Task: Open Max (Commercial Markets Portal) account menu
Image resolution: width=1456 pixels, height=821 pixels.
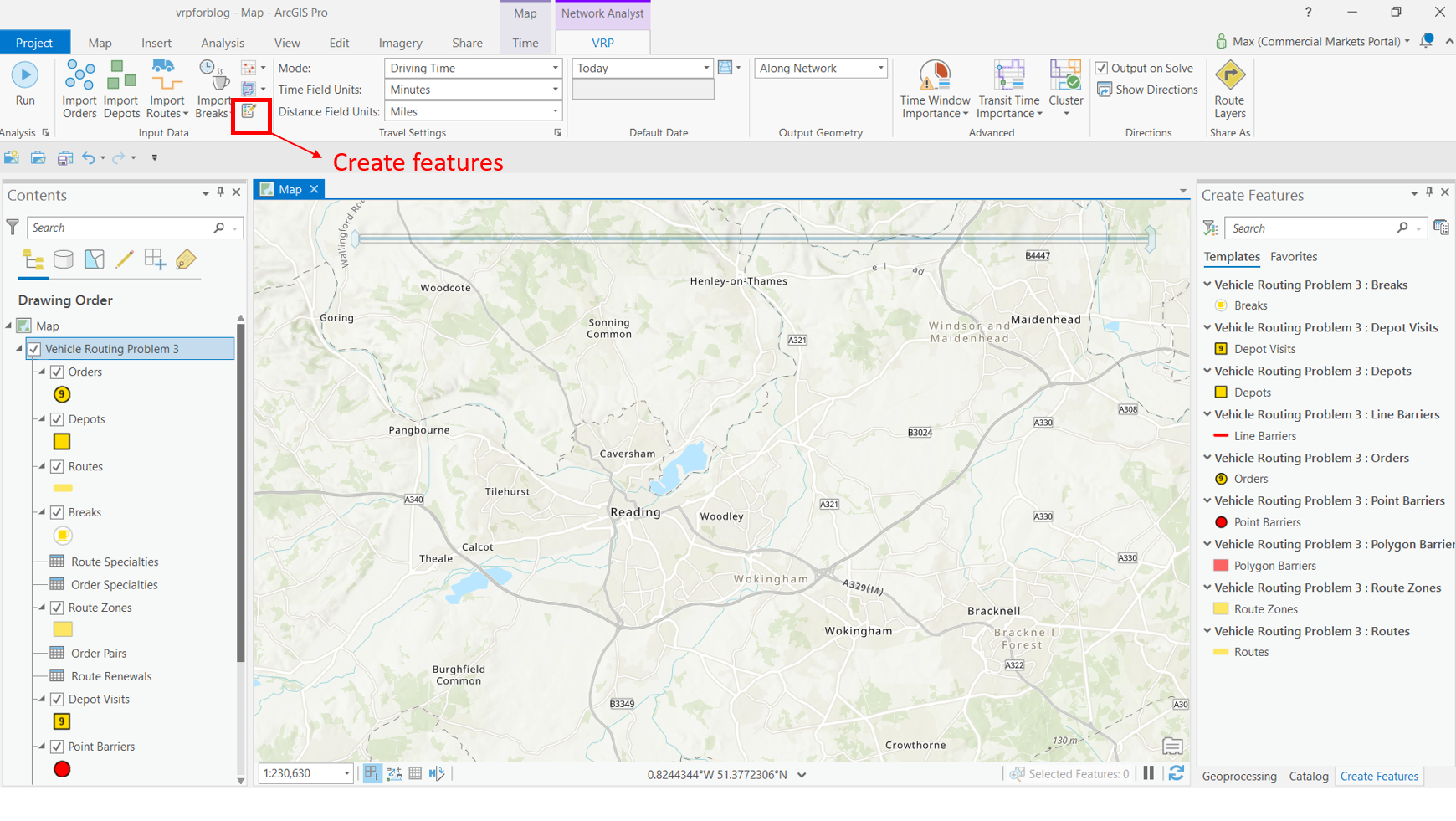Action: pos(1313,41)
